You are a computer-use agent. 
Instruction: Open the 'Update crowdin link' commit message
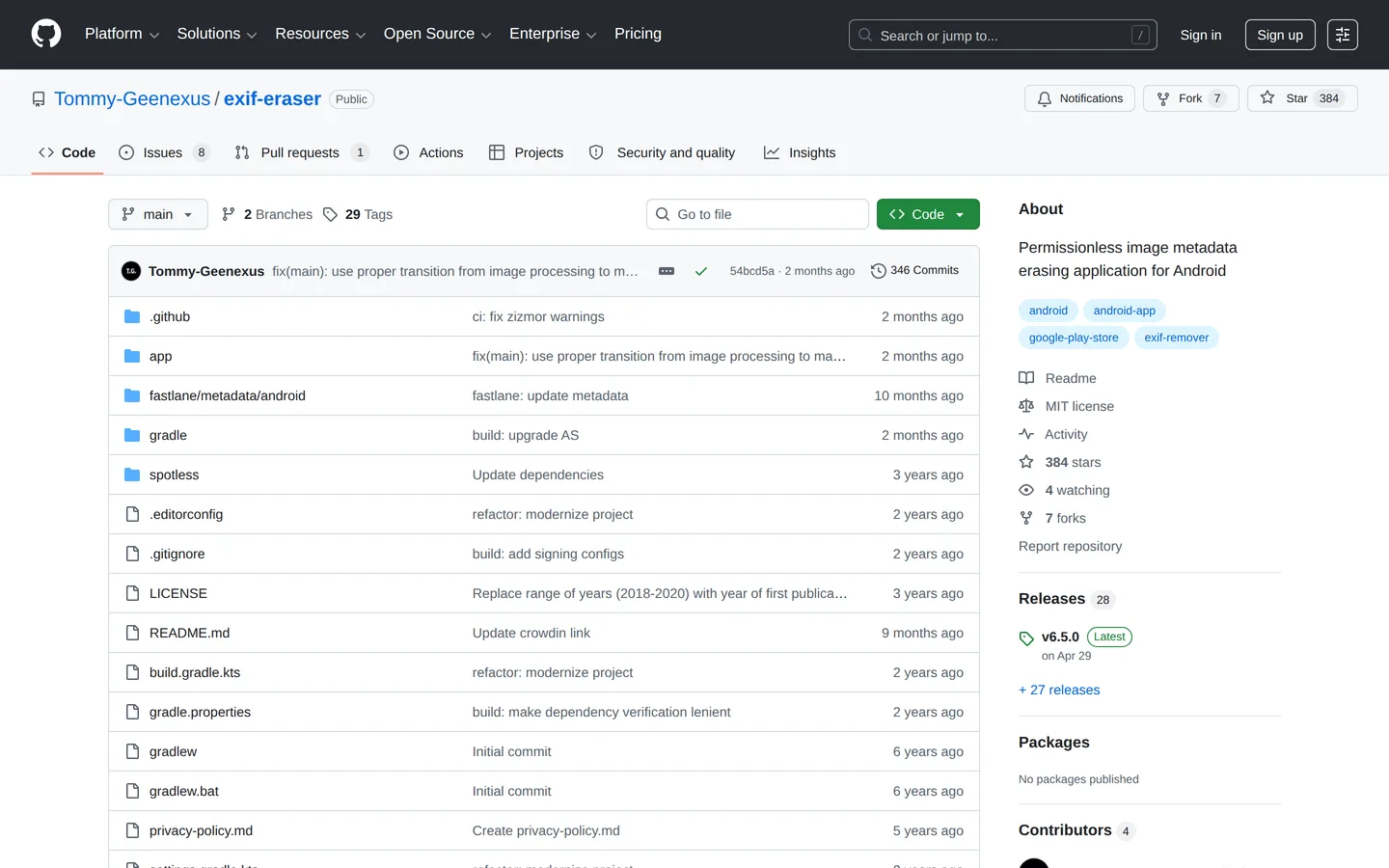point(531,633)
